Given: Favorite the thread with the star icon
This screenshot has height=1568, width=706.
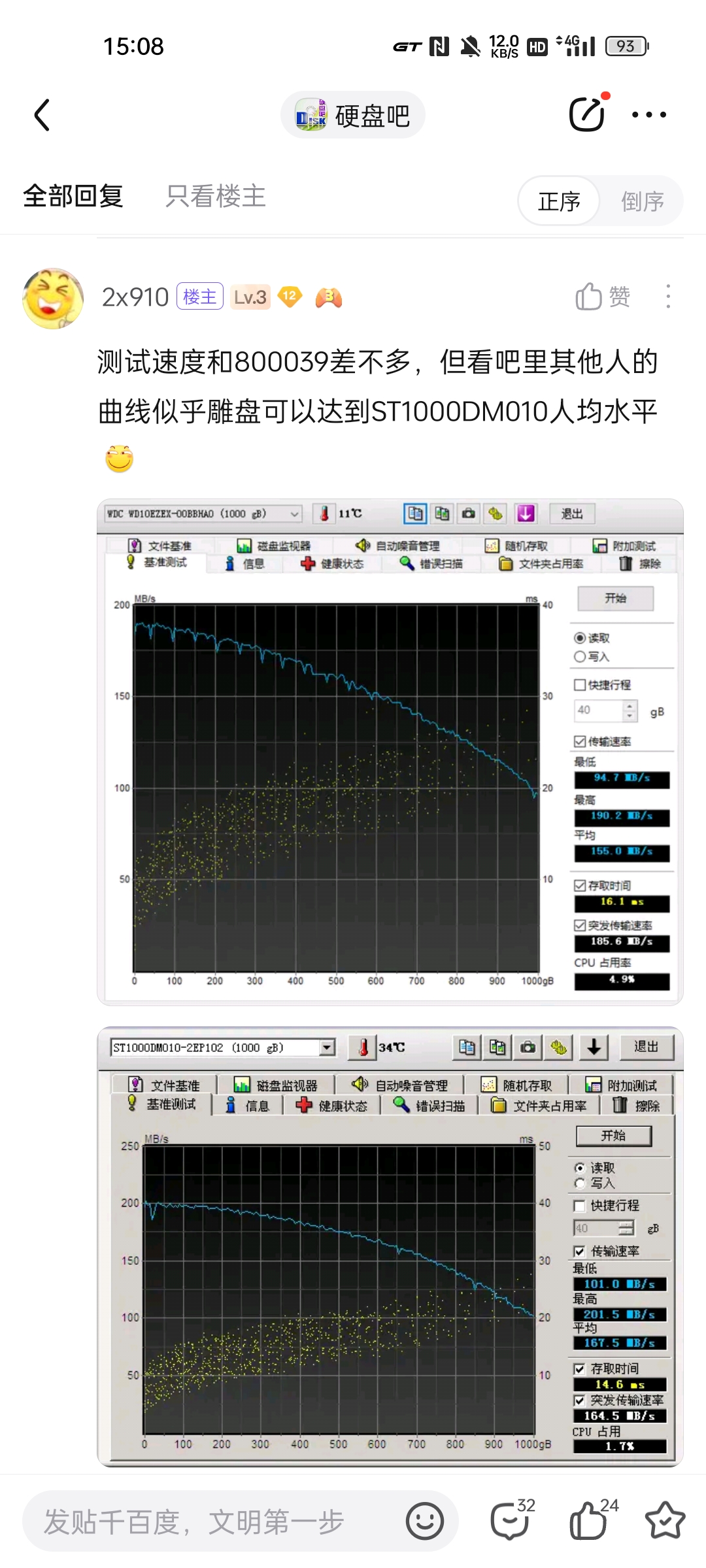Looking at the screenshot, I should click(x=665, y=1520).
